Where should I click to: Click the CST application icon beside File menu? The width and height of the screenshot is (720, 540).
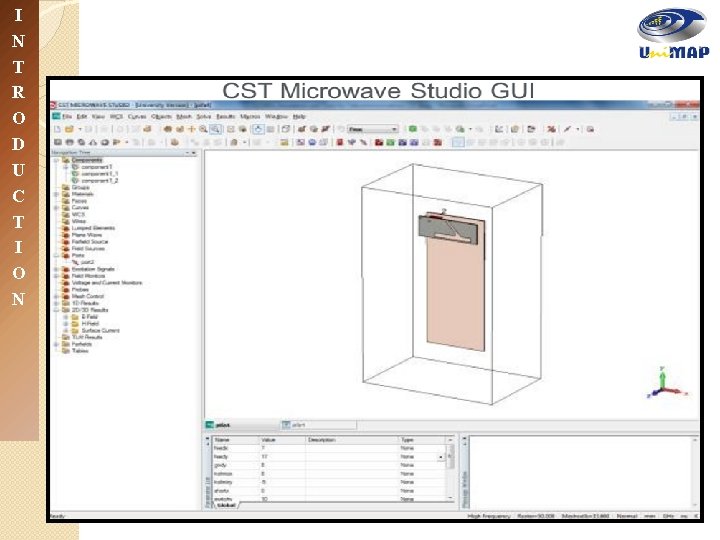click(56, 117)
